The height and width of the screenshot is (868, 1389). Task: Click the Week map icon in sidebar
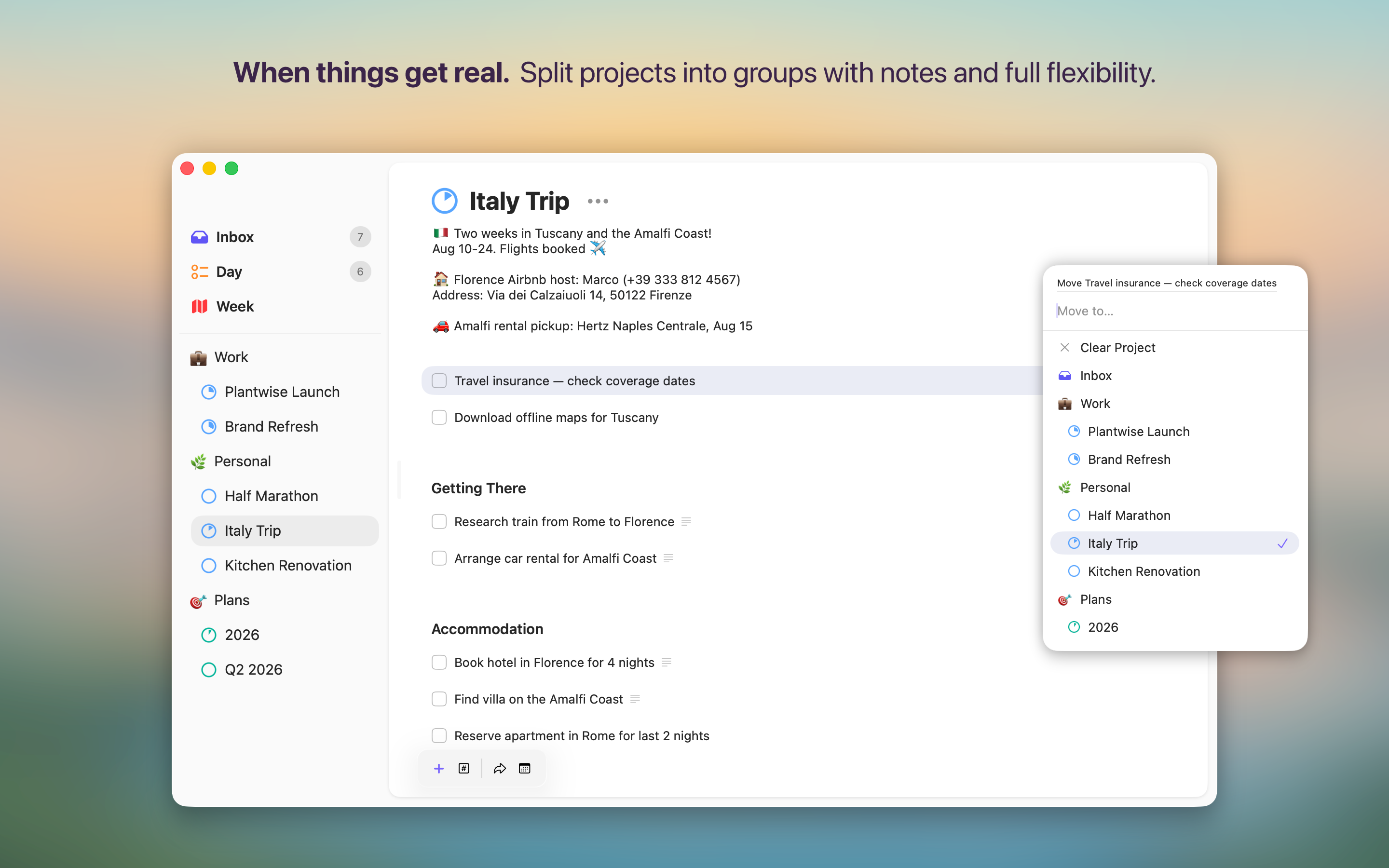tap(199, 307)
